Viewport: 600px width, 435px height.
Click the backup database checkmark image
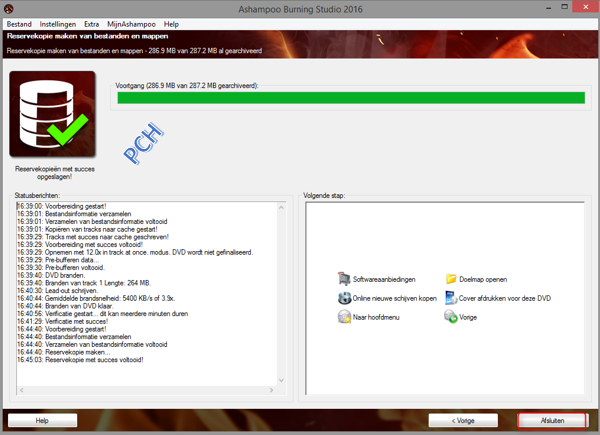point(52,114)
